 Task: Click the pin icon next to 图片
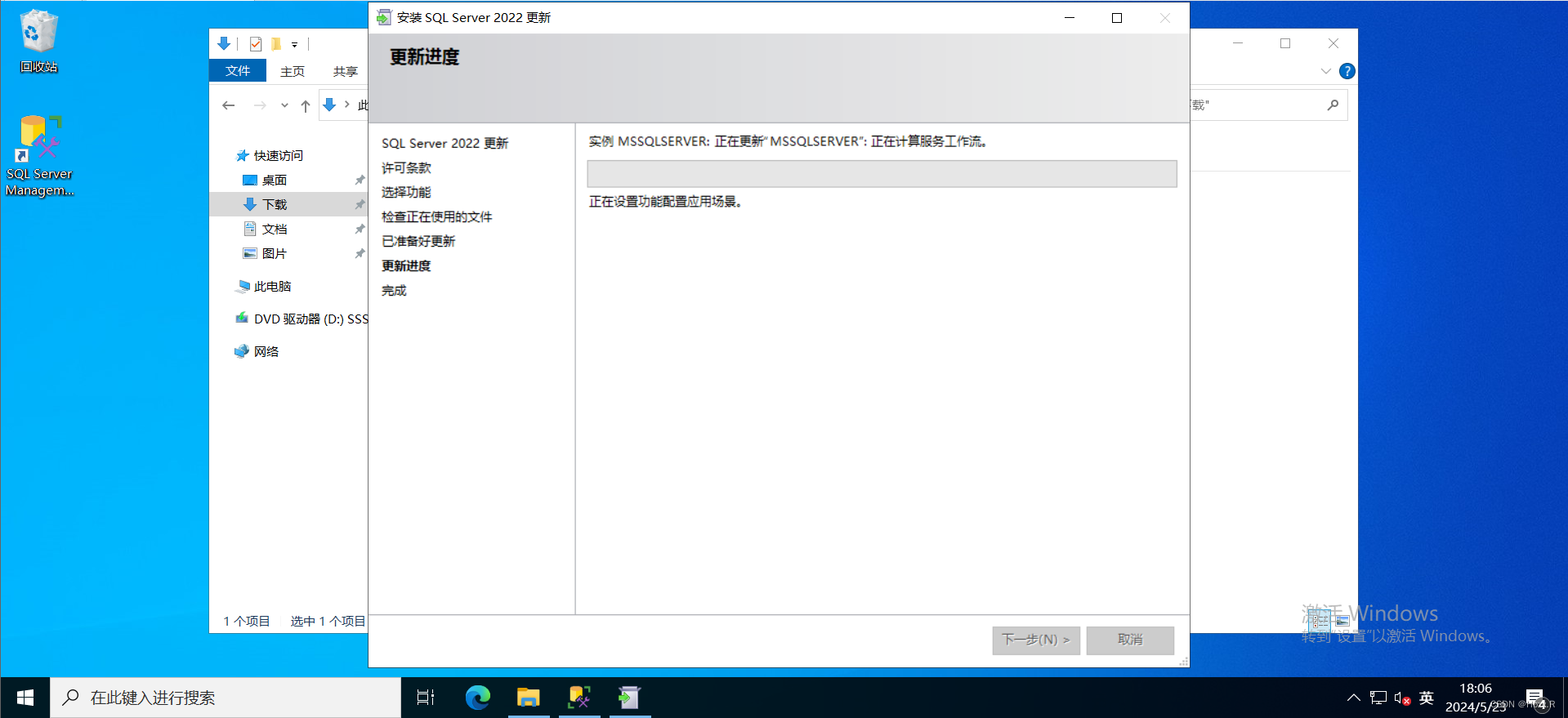[x=360, y=253]
